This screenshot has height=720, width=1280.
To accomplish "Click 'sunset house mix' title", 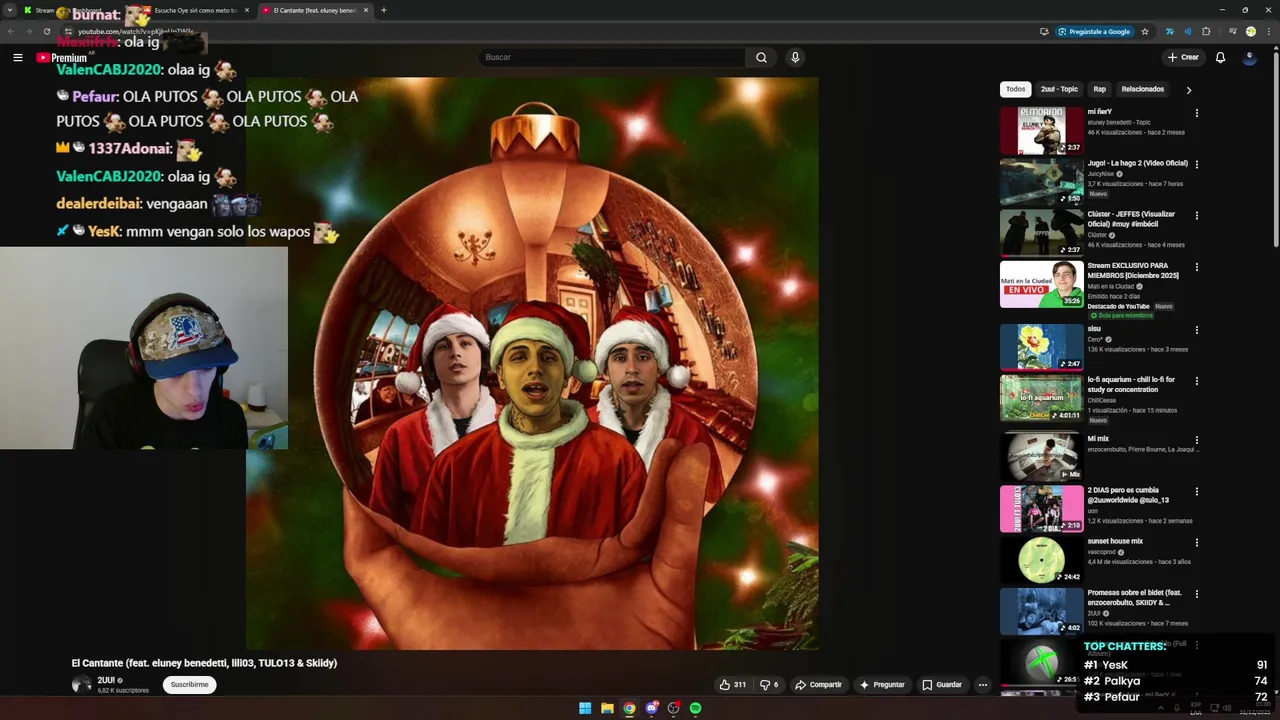I will tap(1115, 541).
